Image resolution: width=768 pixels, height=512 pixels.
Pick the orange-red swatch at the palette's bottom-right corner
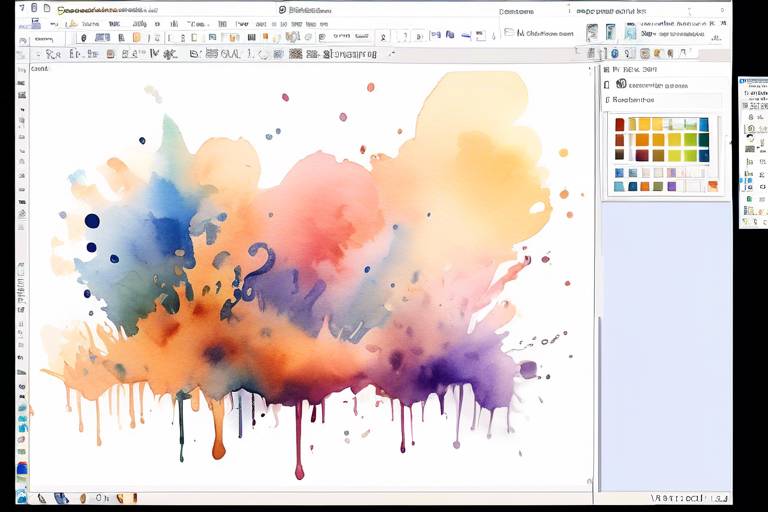pos(713,186)
